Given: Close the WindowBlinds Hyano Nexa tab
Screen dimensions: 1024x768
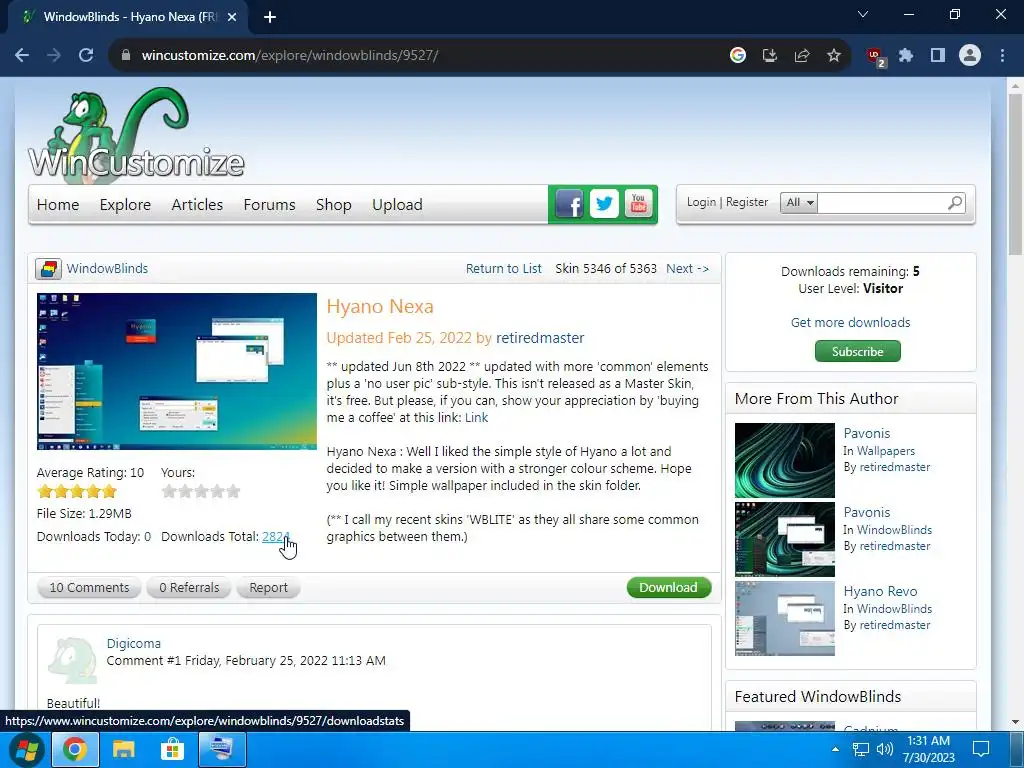Looking at the screenshot, I should [x=232, y=17].
